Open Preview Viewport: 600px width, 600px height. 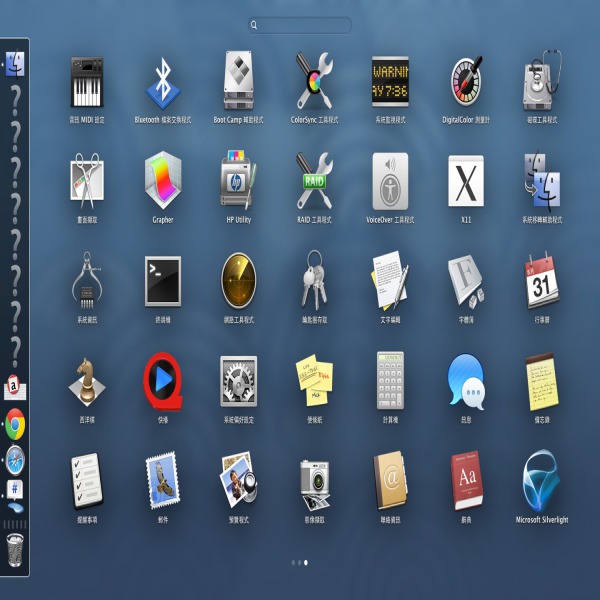pyautogui.click(x=238, y=480)
